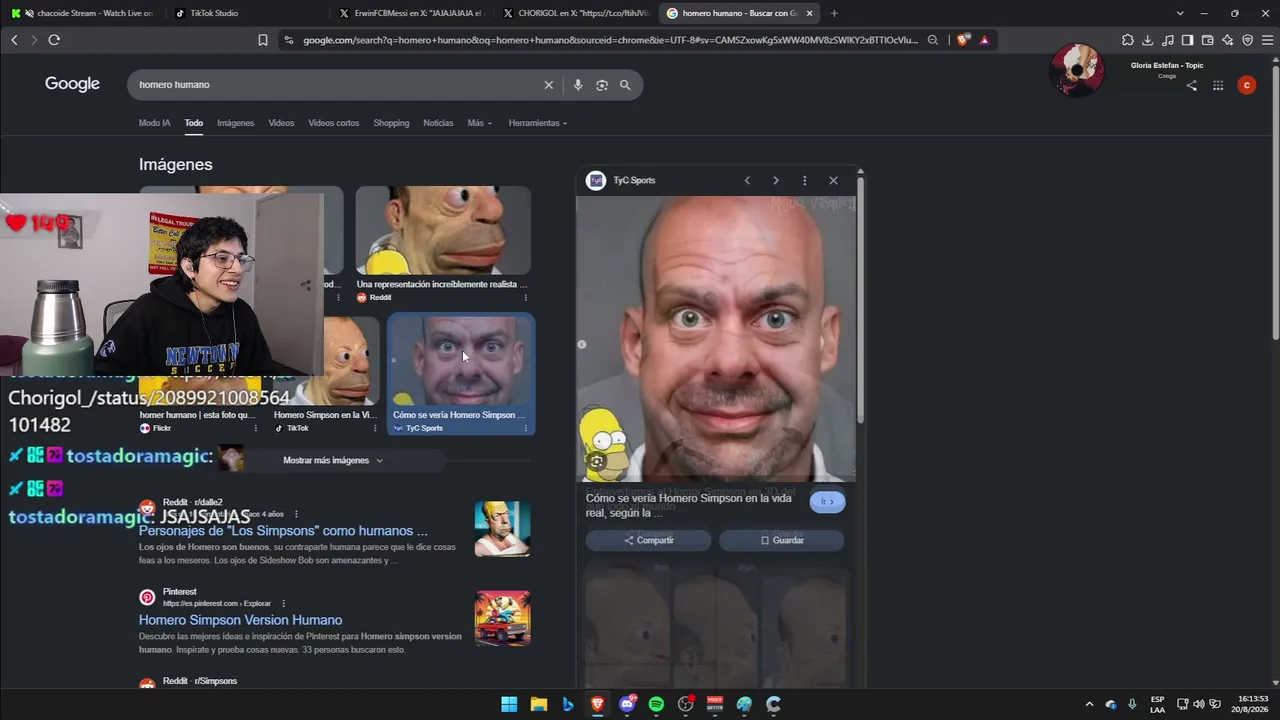1280x720 pixels.
Task: Open the Homero Simpson Version Humano link
Action: (x=240, y=620)
